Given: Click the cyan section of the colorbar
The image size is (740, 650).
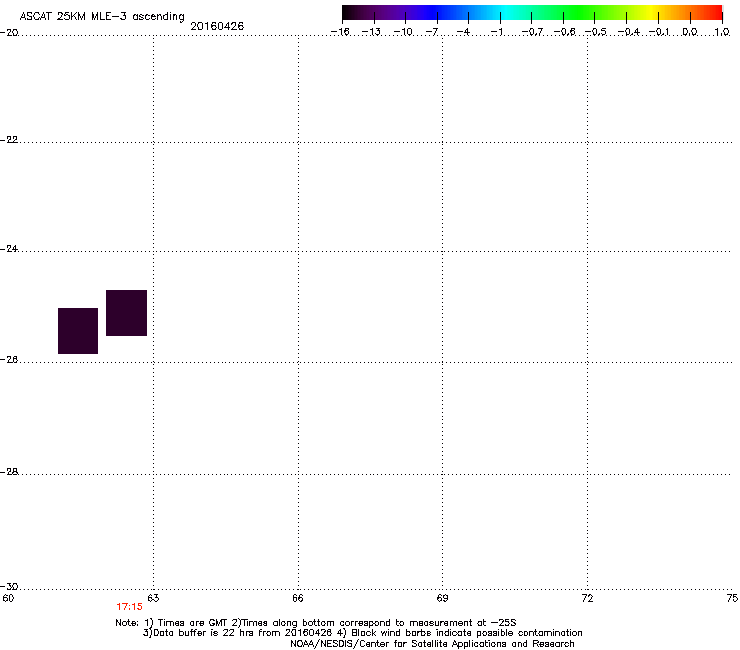Looking at the screenshot, I should tap(505, 13).
